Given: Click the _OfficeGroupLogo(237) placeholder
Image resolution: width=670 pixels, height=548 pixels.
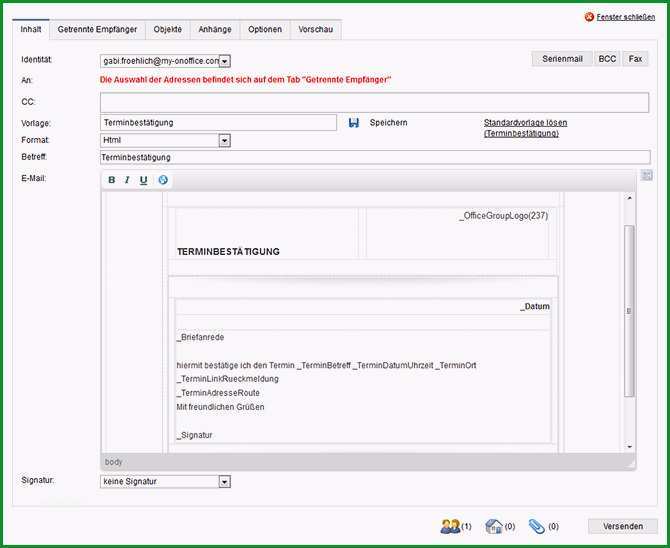Looking at the screenshot, I should coord(503,215).
